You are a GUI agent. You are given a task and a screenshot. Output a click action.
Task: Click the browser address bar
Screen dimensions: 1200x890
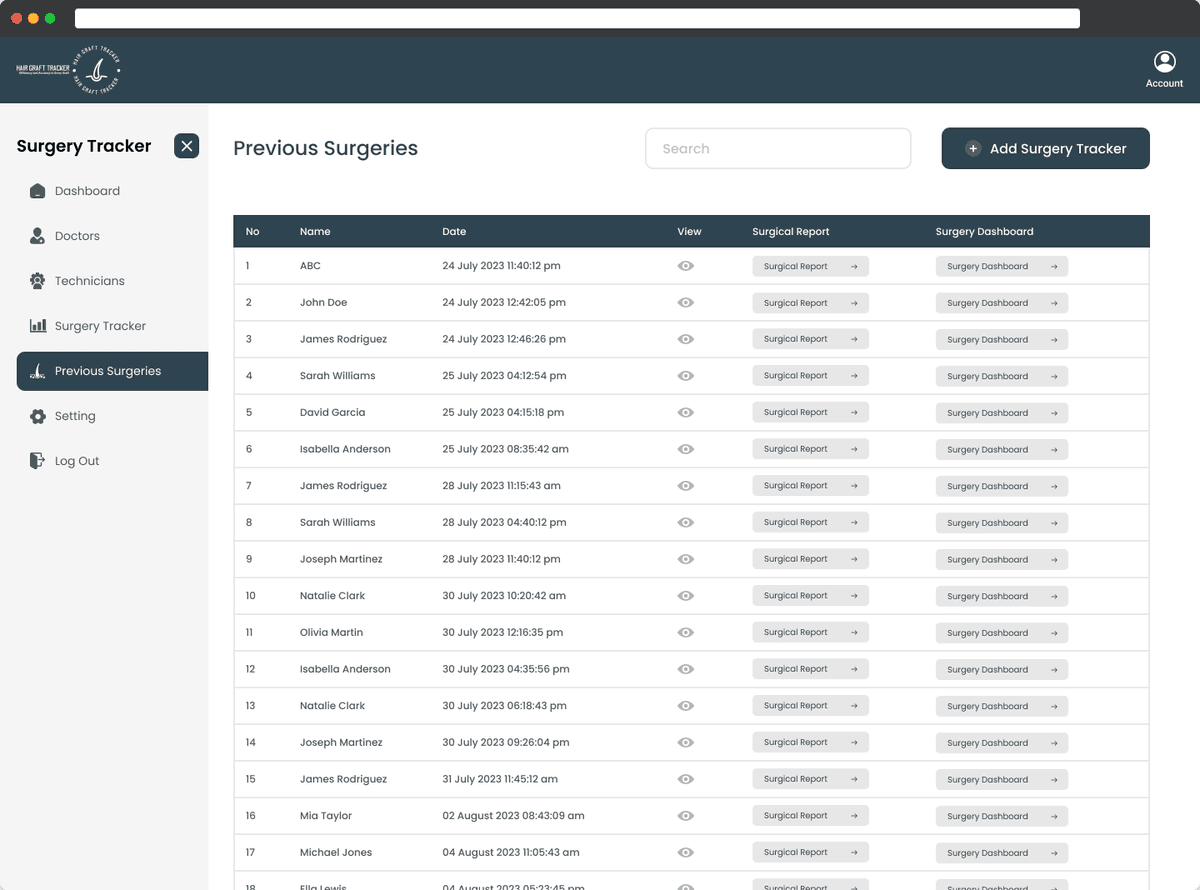point(577,18)
